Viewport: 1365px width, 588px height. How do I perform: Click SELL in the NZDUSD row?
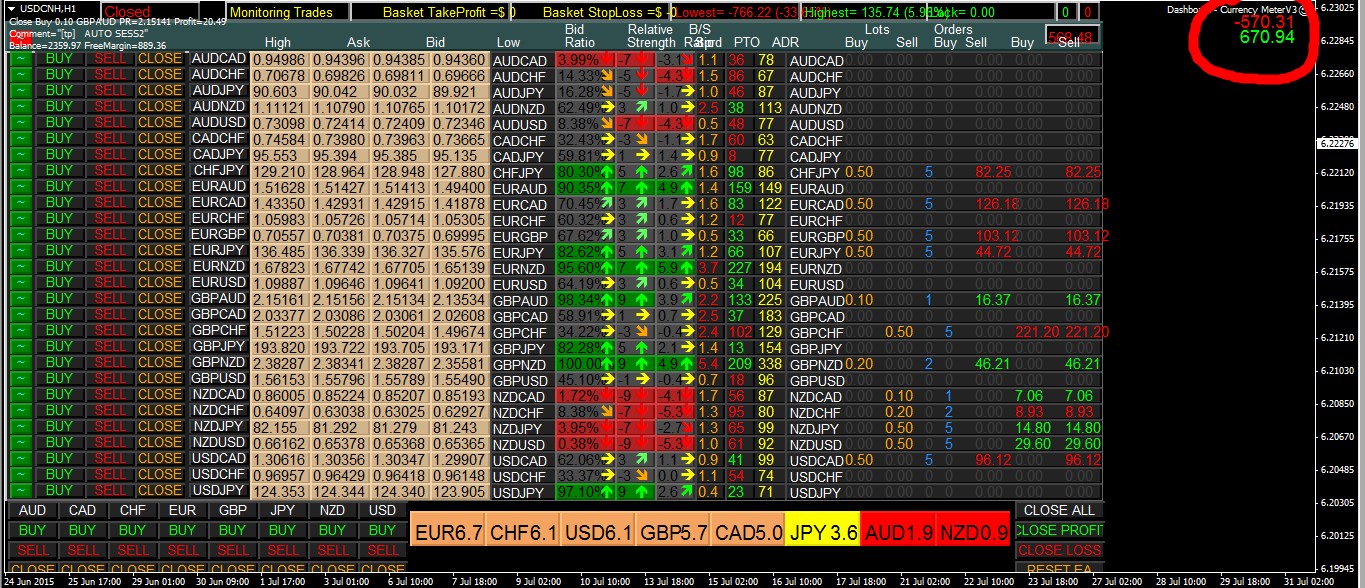[x=110, y=443]
